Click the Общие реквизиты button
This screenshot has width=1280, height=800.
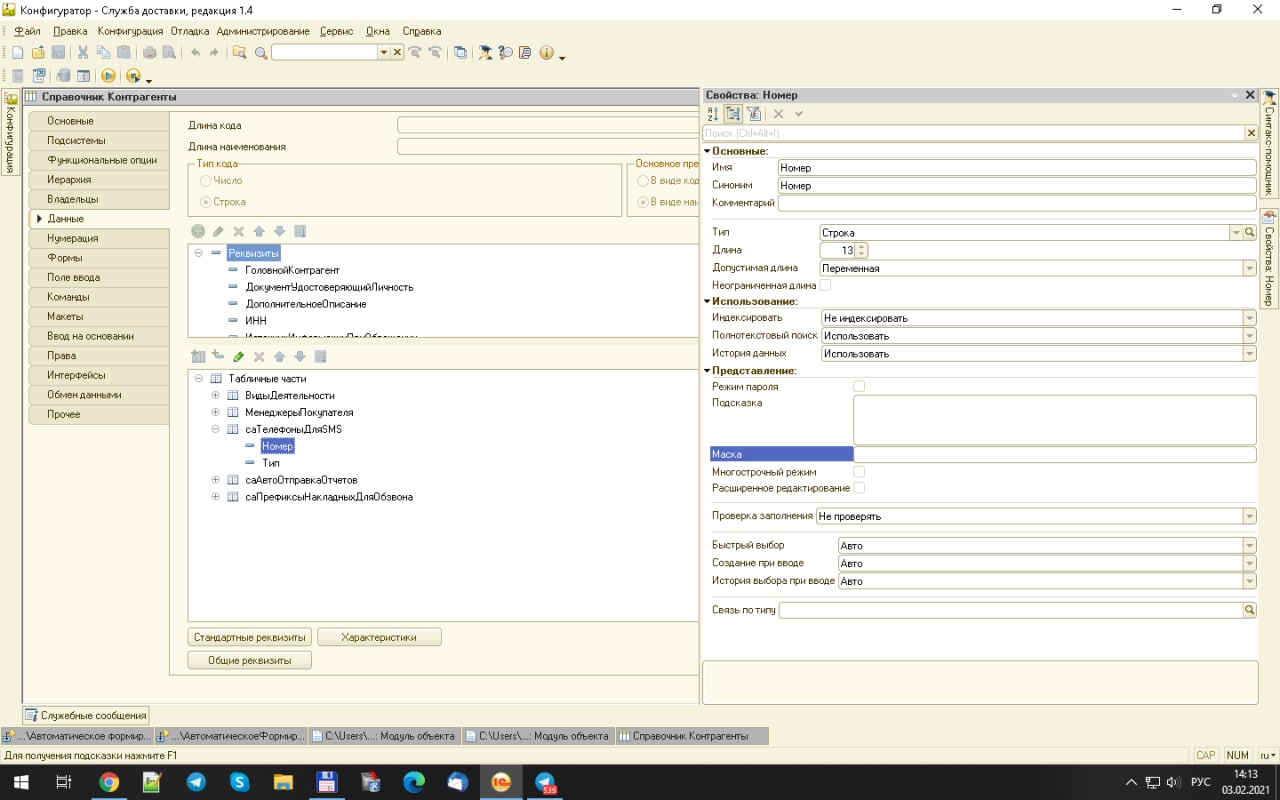[249, 660]
